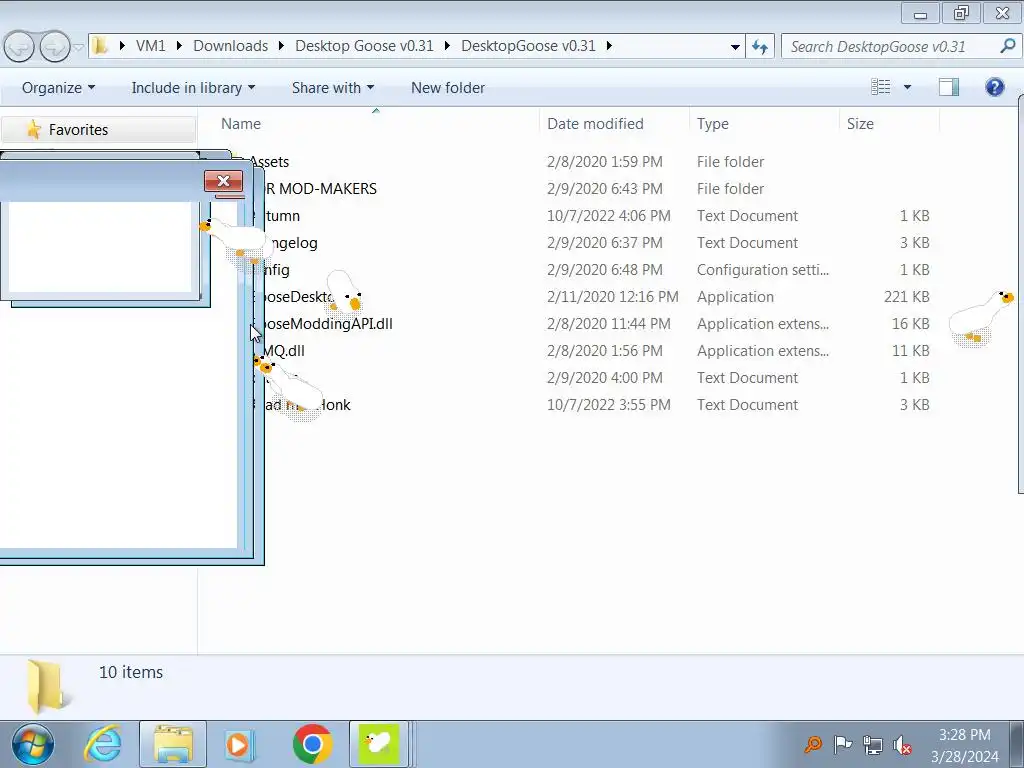Screen dimensions: 1024x768
Task: Click the Forward navigation arrow button
Action: (x=55, y=47)
